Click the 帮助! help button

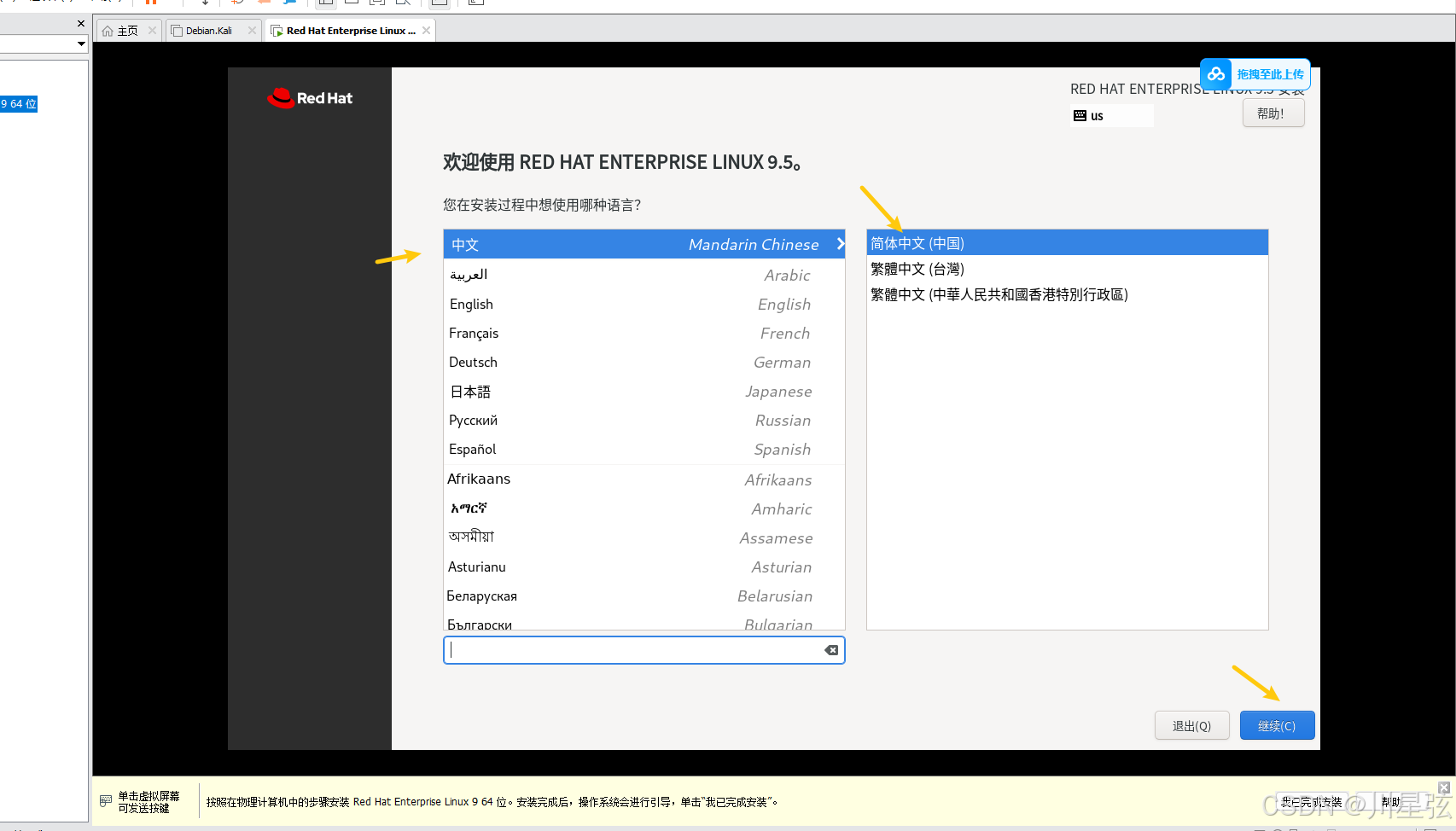[x=1273, y=113]
